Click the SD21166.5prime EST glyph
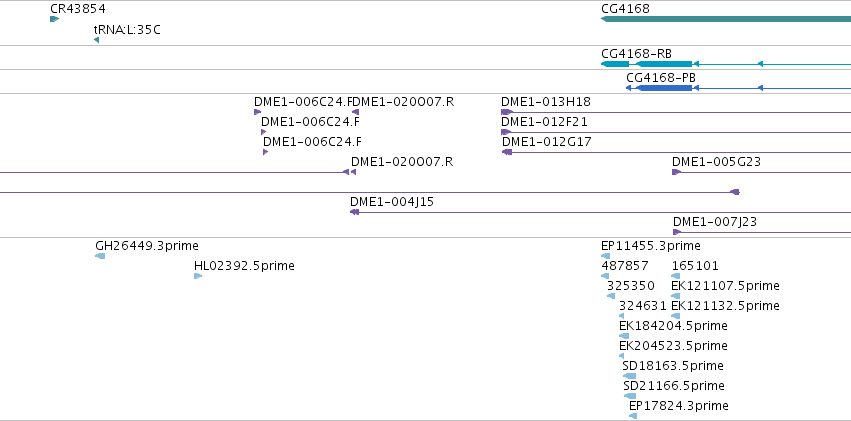The width and height of the screenshot is (851, 421). [630, 396]
